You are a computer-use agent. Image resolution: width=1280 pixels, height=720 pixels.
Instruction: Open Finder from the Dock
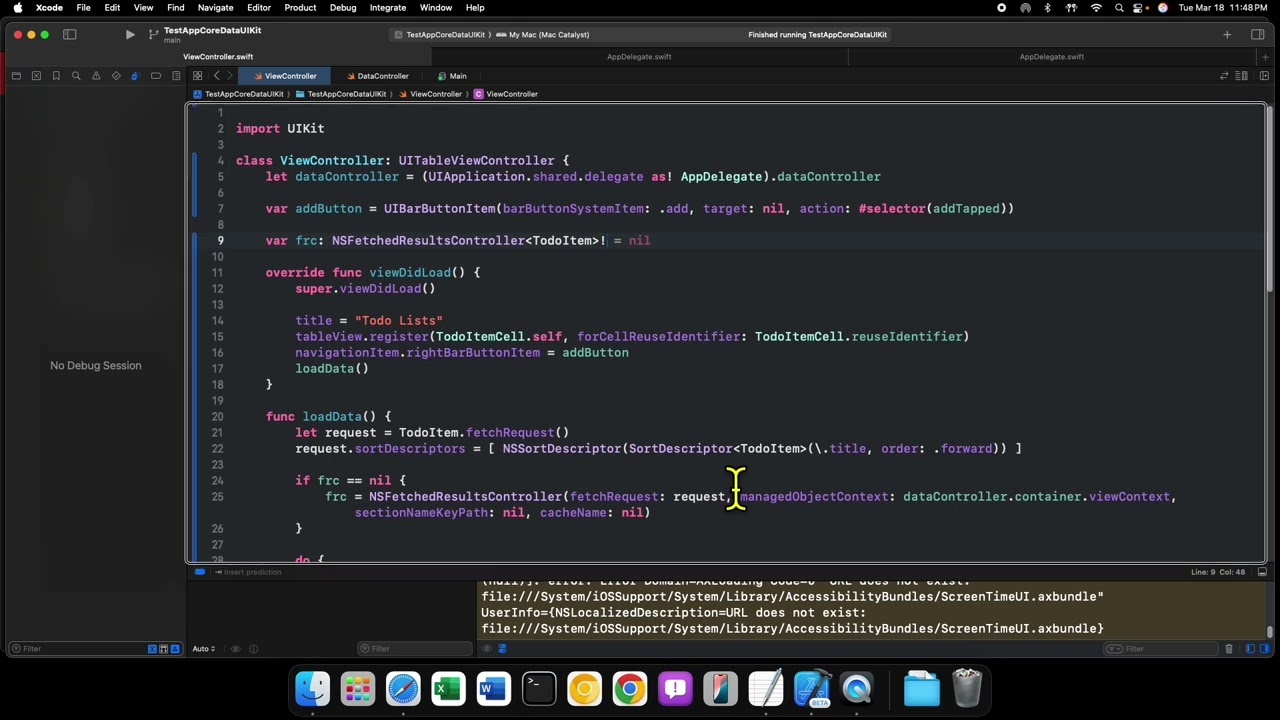coord(312,689)
